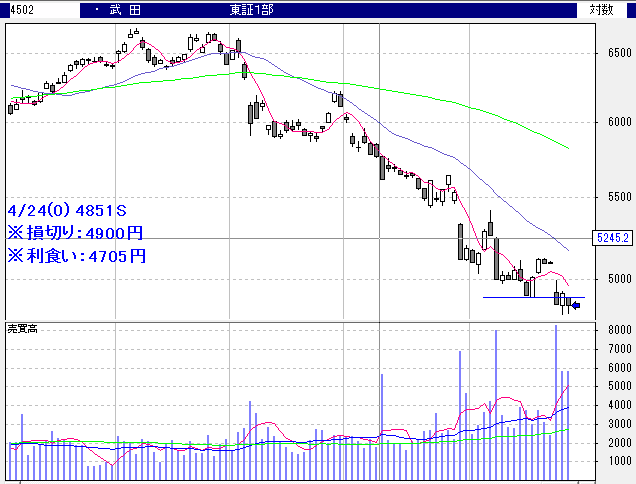Viewport: 636px width, 484px height.
Task: Click the green long-term moving average on the price chart
Action: (x=400, y=90)
